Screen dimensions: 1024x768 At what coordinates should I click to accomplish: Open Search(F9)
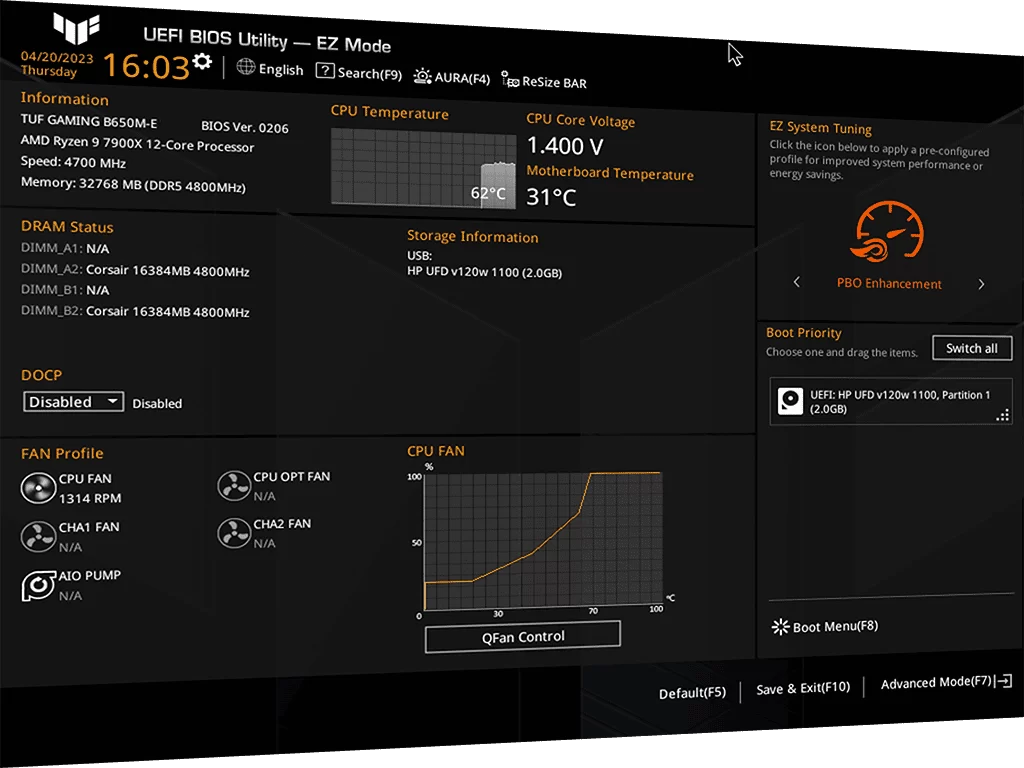tap(359, 72)
